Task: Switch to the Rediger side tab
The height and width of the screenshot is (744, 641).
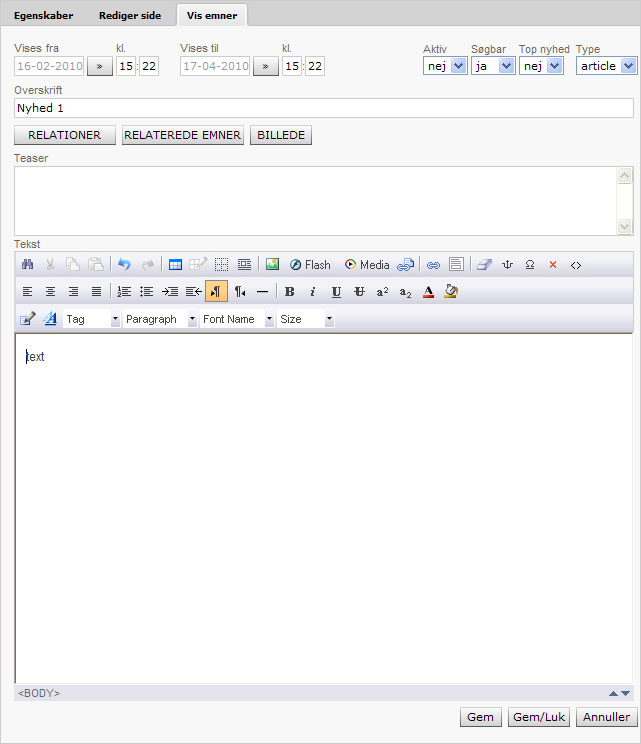Action: (129, 16)
